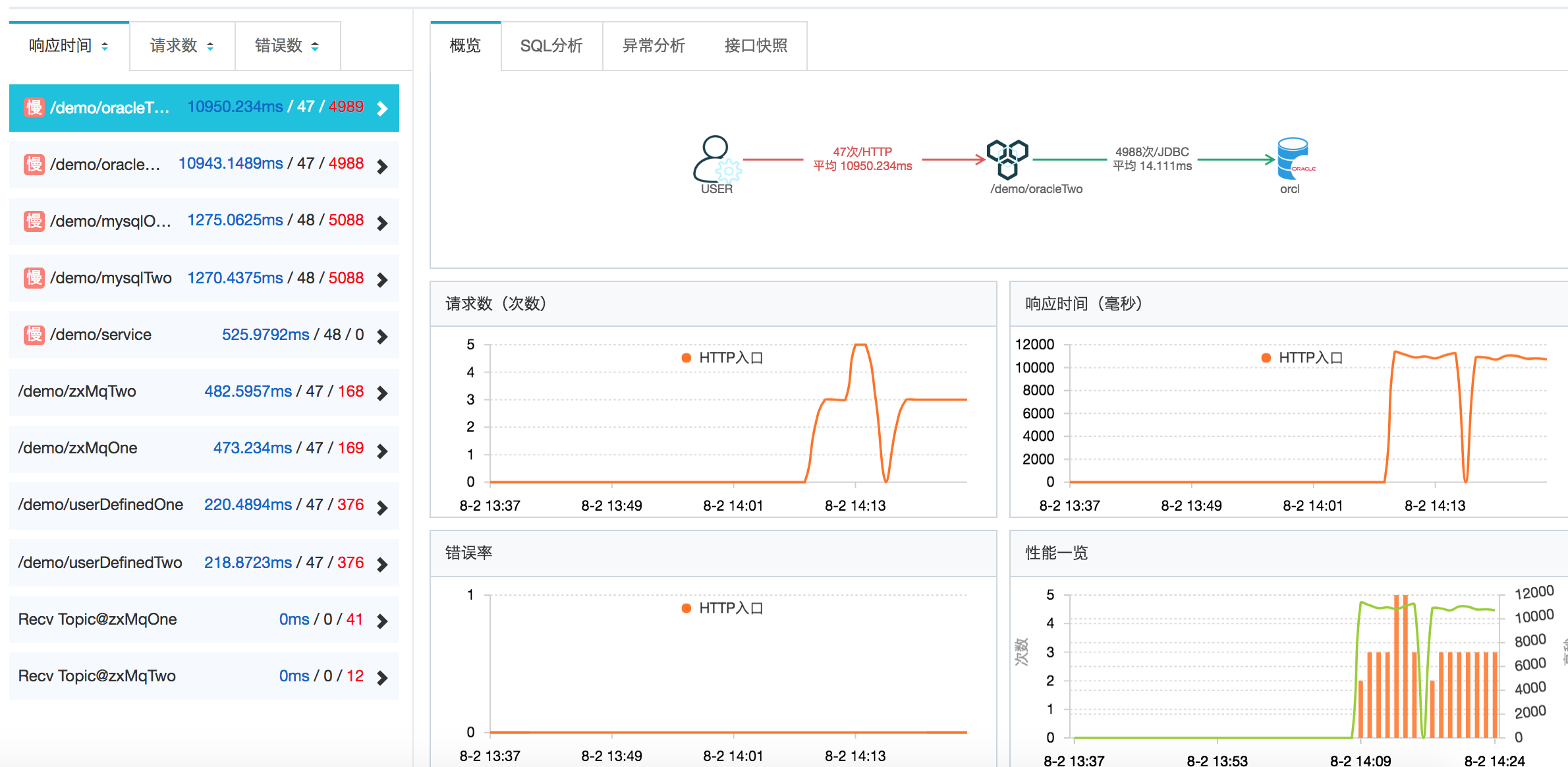The height and width of the screenshot is (767, 1568).
Task: Click the USER node icon in topology
Action: (717, 159)
